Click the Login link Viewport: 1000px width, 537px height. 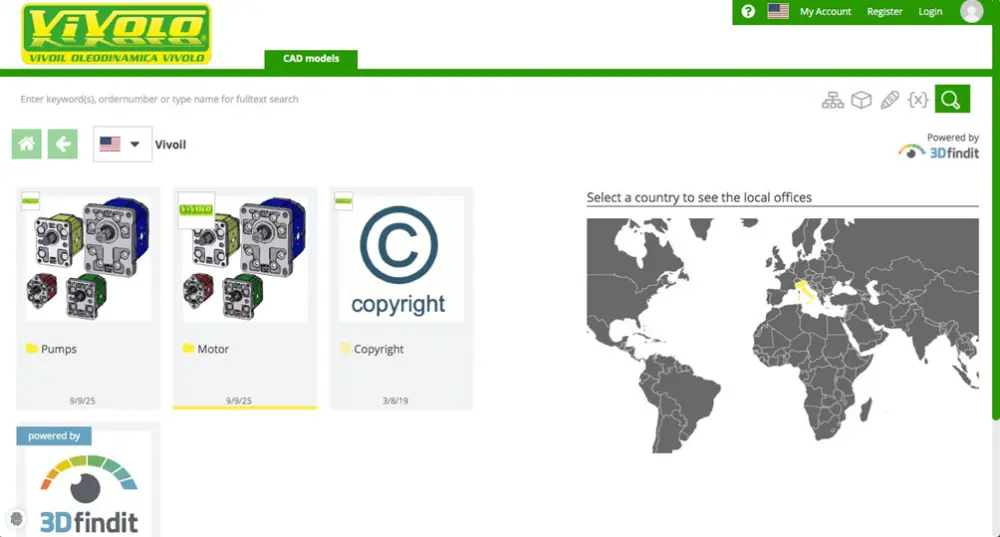click(x=930, y=12)
